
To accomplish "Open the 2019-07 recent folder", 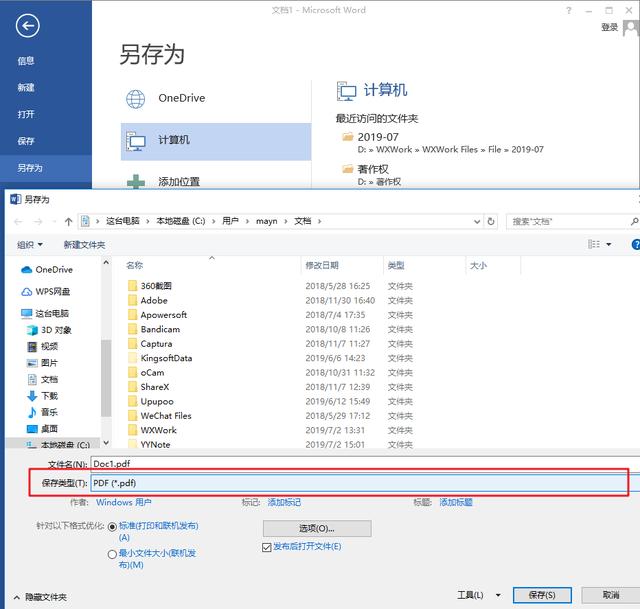I will click(x=442, y=143).
